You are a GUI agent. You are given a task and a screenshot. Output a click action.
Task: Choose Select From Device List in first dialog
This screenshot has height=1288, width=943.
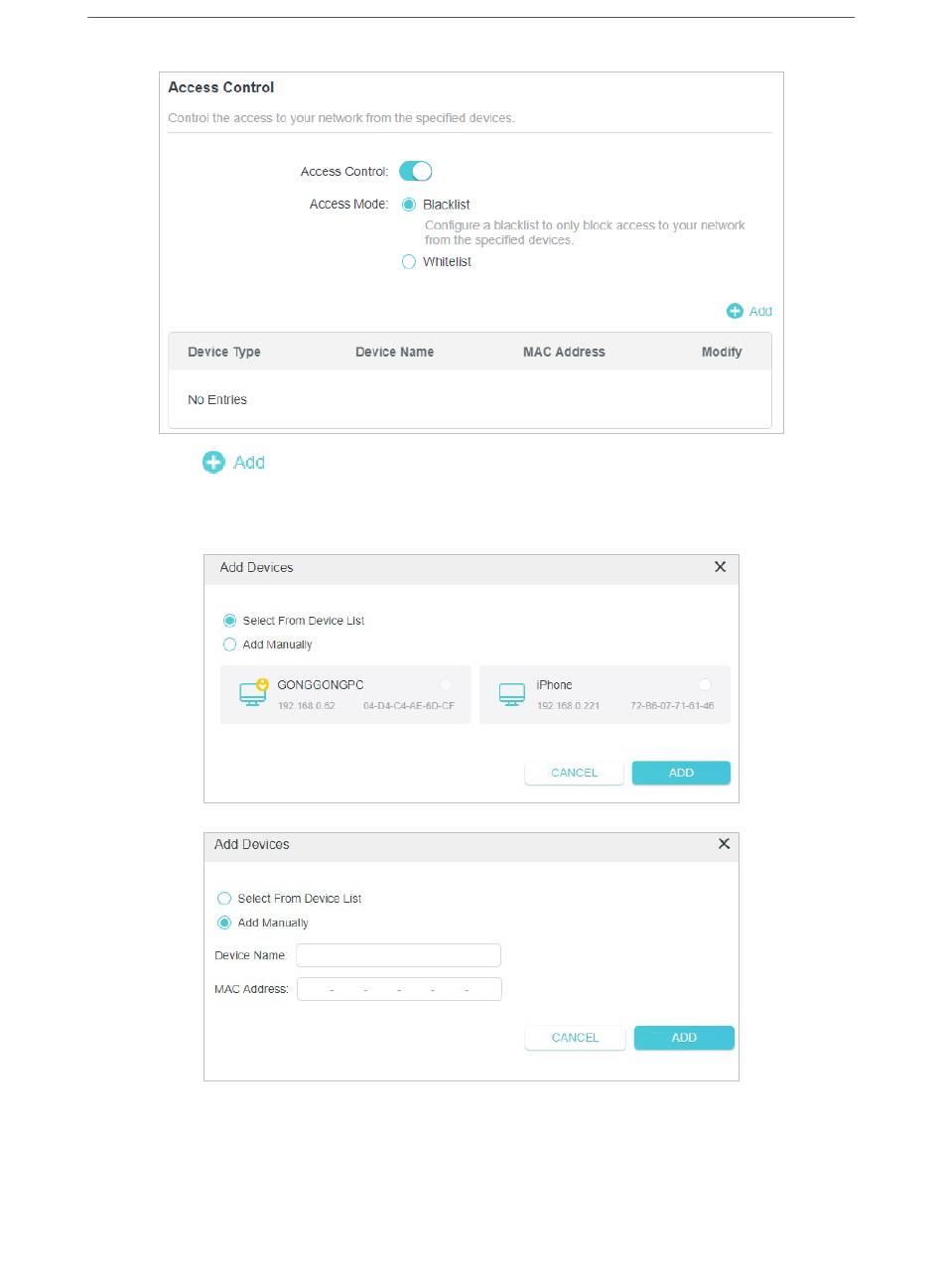[229, 621]
